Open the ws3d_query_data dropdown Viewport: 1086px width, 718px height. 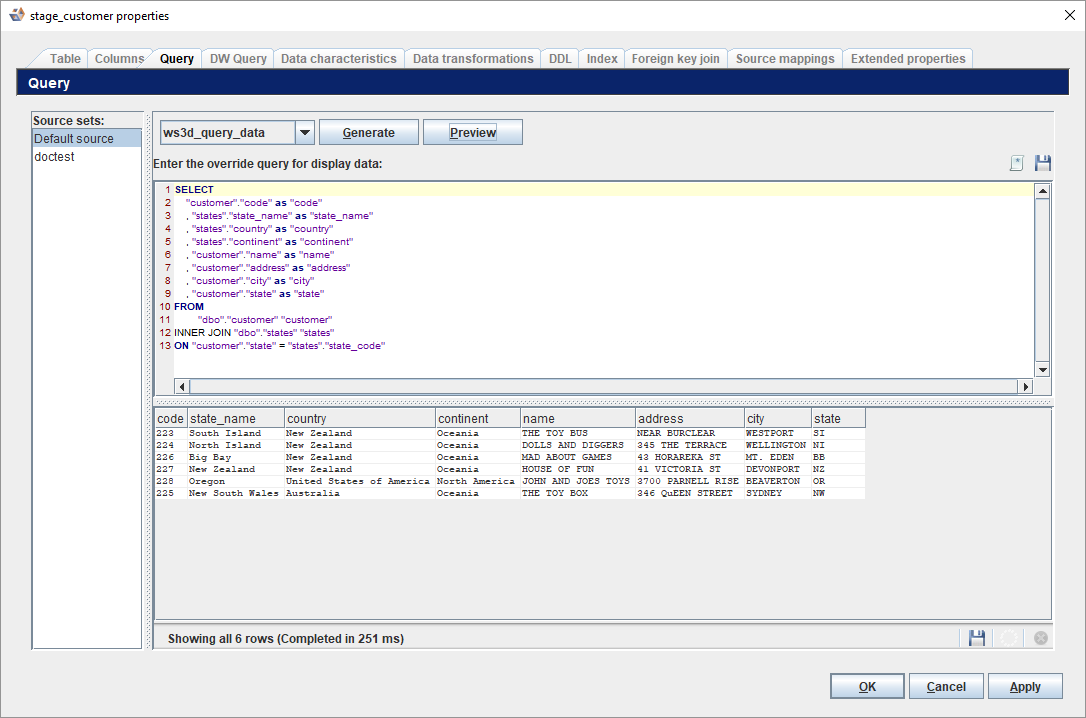[305, 133]
